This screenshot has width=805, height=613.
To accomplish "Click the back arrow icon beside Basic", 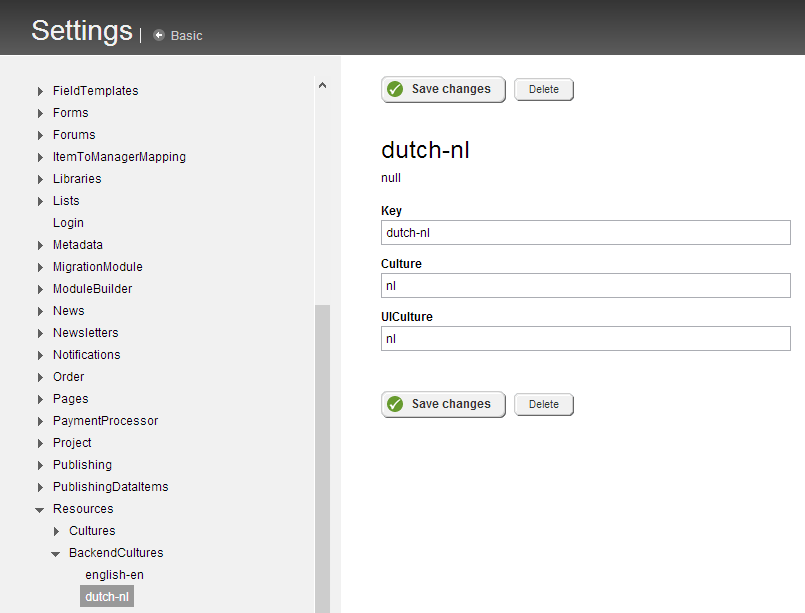I will point(159,35).
